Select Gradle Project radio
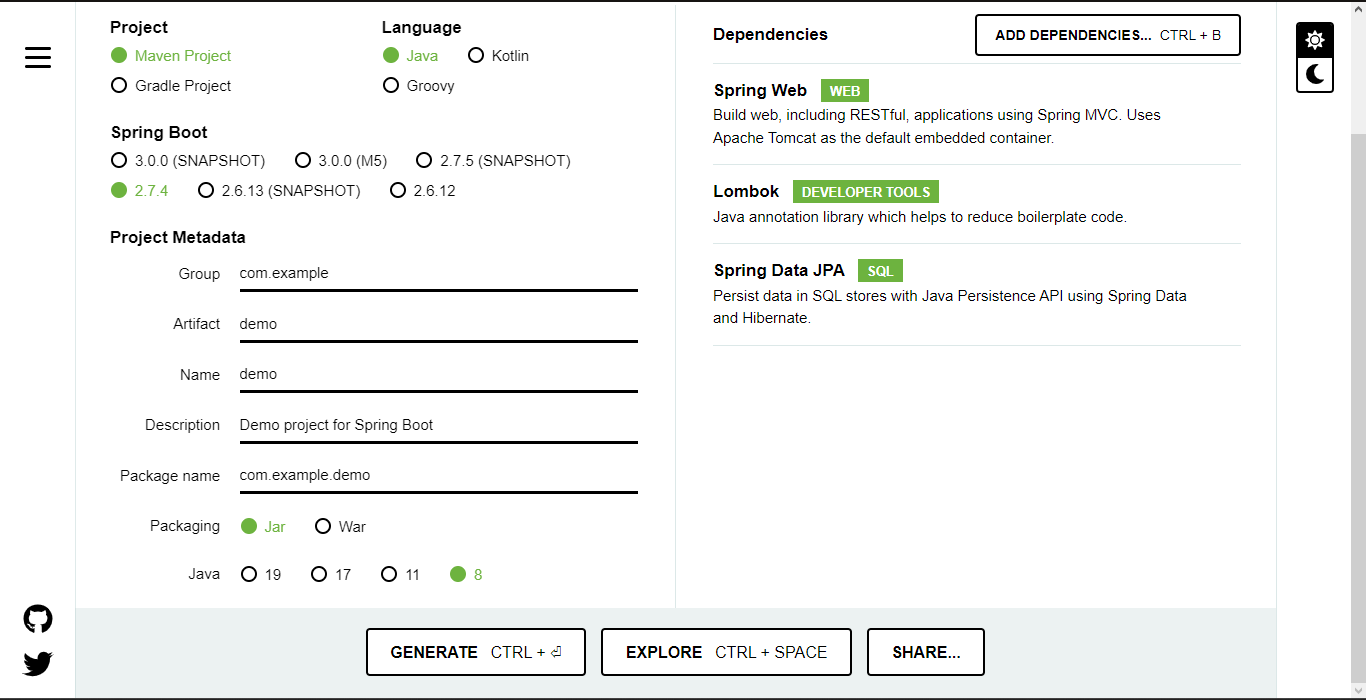This screenshot has width=1366, height=700. tap(171, 86)
